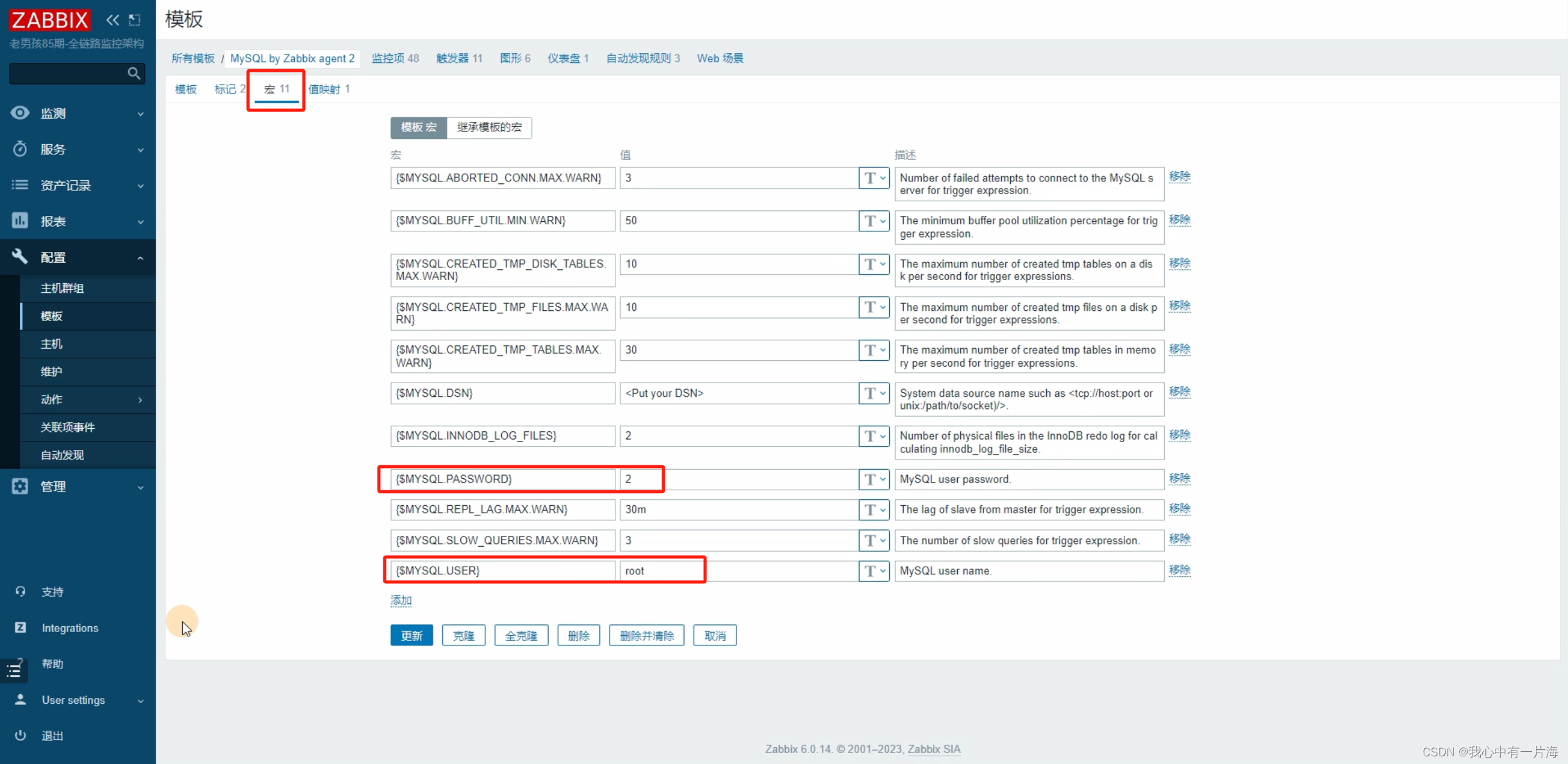Expand the 监测 menu chevron
Screen dimensions: 1568x764
click(140, 114)
